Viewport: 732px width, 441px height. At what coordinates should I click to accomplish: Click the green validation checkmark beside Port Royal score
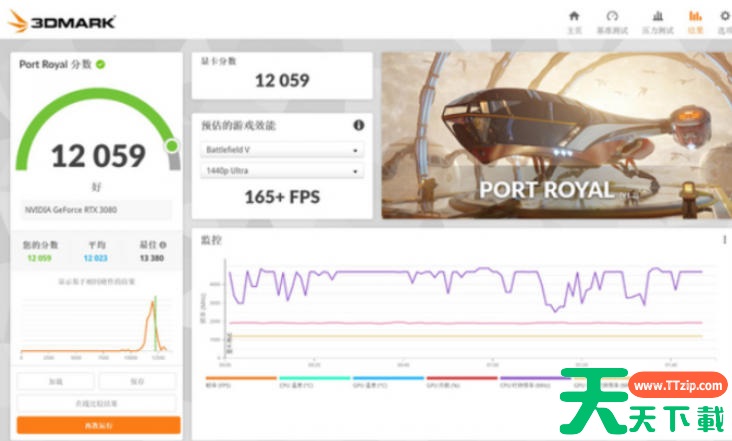(x=100, y=64)
